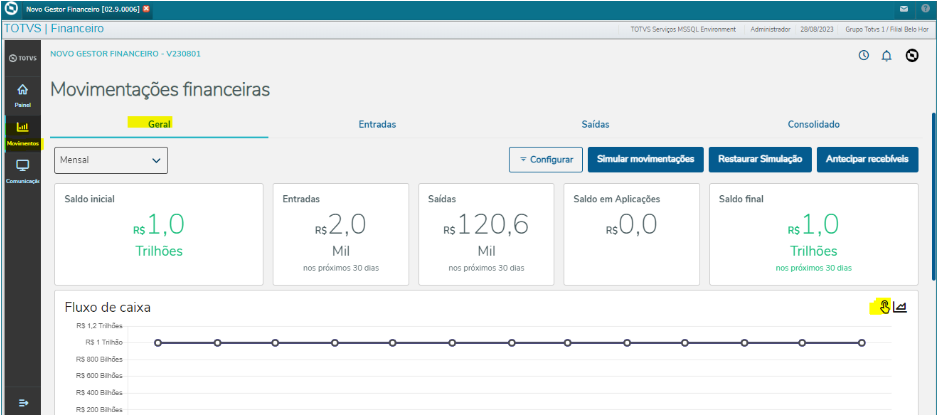Viewport: 937px width, 416px height.
Task: Click the Saldo inicial card
Action: (158, 234)
